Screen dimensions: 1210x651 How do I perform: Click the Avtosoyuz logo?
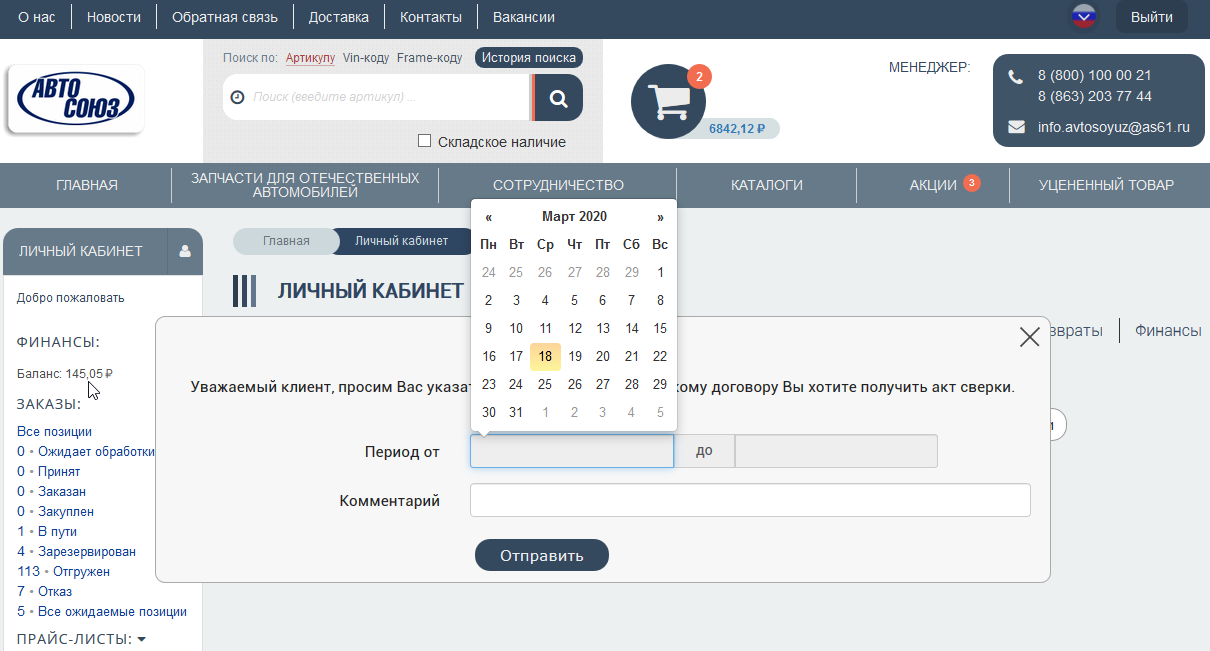click(75, 100)
